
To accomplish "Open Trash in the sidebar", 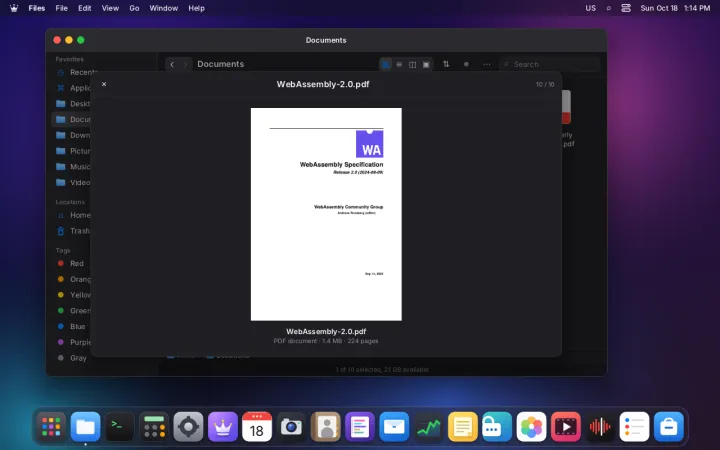I will 73,231.
